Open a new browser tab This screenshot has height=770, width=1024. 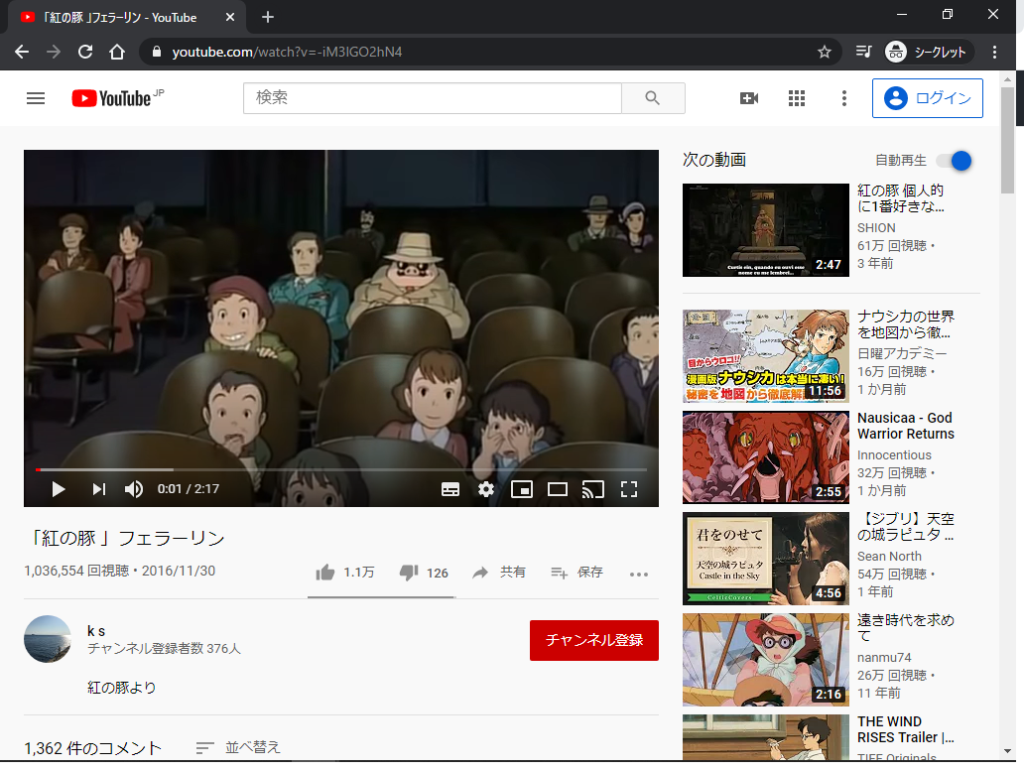[x=267, y=17]
